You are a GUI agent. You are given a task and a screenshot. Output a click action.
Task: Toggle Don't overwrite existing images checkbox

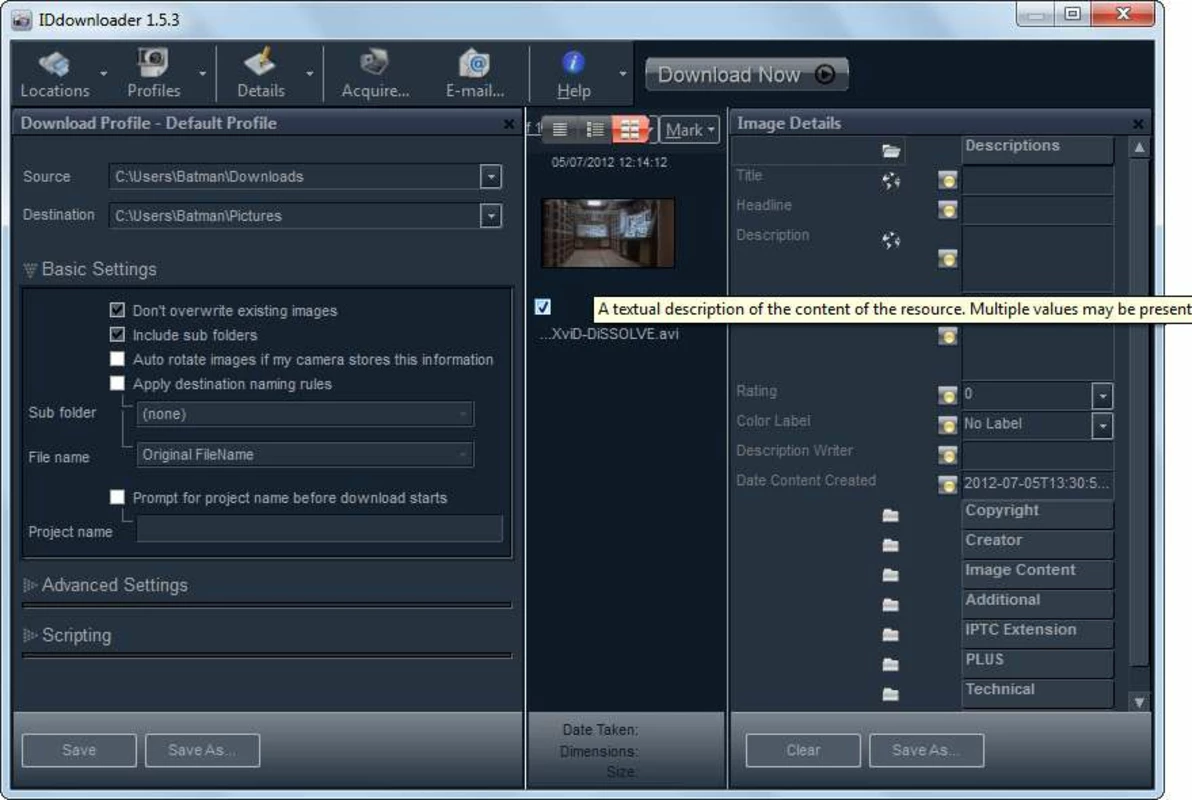tap(117, 310)
